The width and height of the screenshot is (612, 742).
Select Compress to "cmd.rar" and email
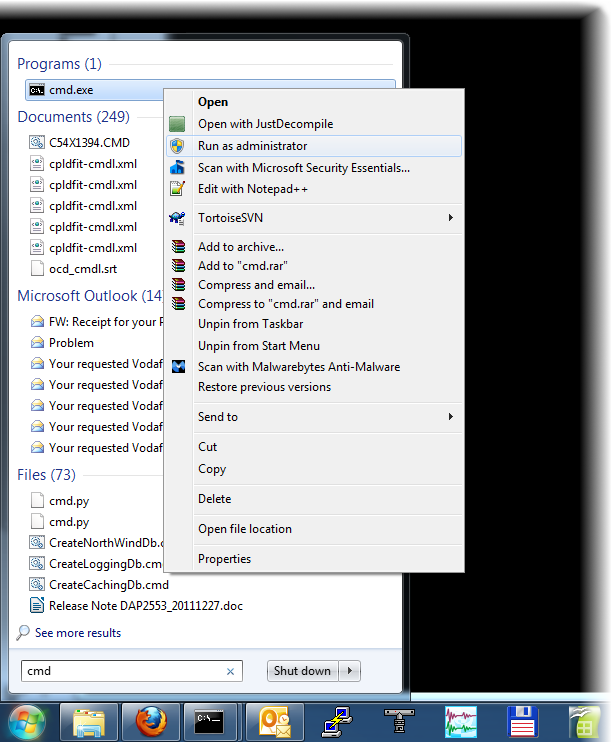(x=314, y=304)
